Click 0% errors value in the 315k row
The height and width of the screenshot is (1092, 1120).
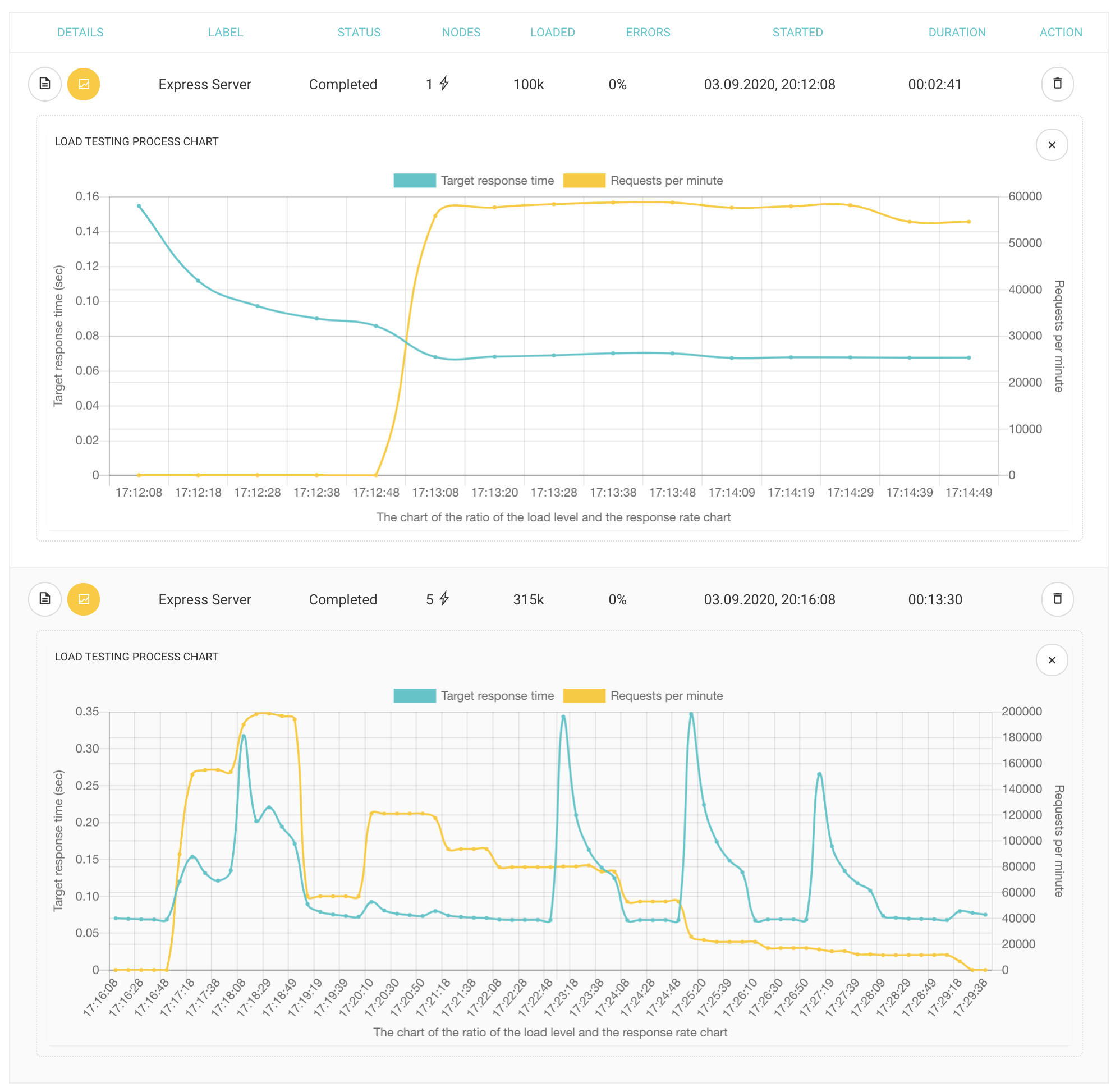coord(617,600)
